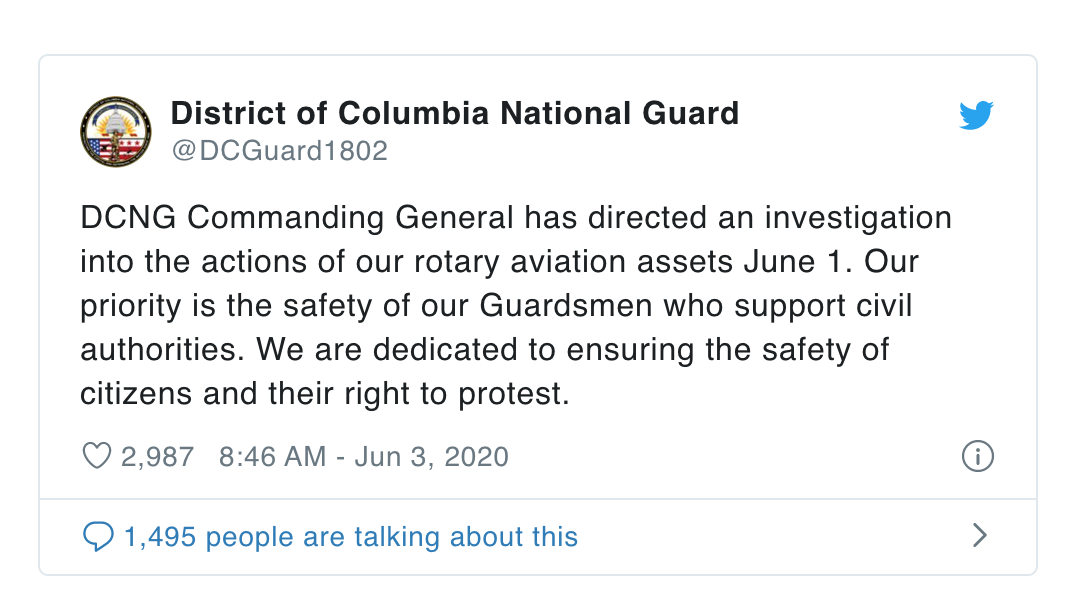Screen dimensions: 1074x614
Task: Click the tweet's first line about DCNG Commanding General
Action: 516,219
